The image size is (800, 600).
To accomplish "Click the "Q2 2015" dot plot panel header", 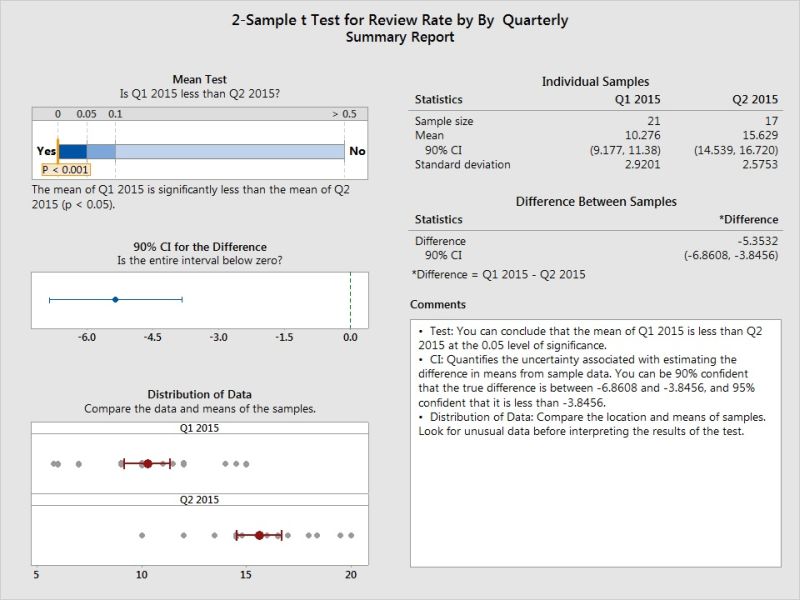I will click(x=199, y=500).
